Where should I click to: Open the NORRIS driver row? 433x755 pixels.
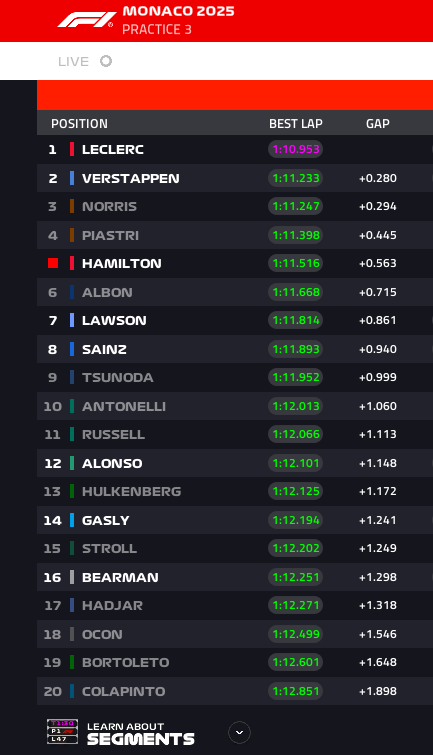click(x=235, y=207)
